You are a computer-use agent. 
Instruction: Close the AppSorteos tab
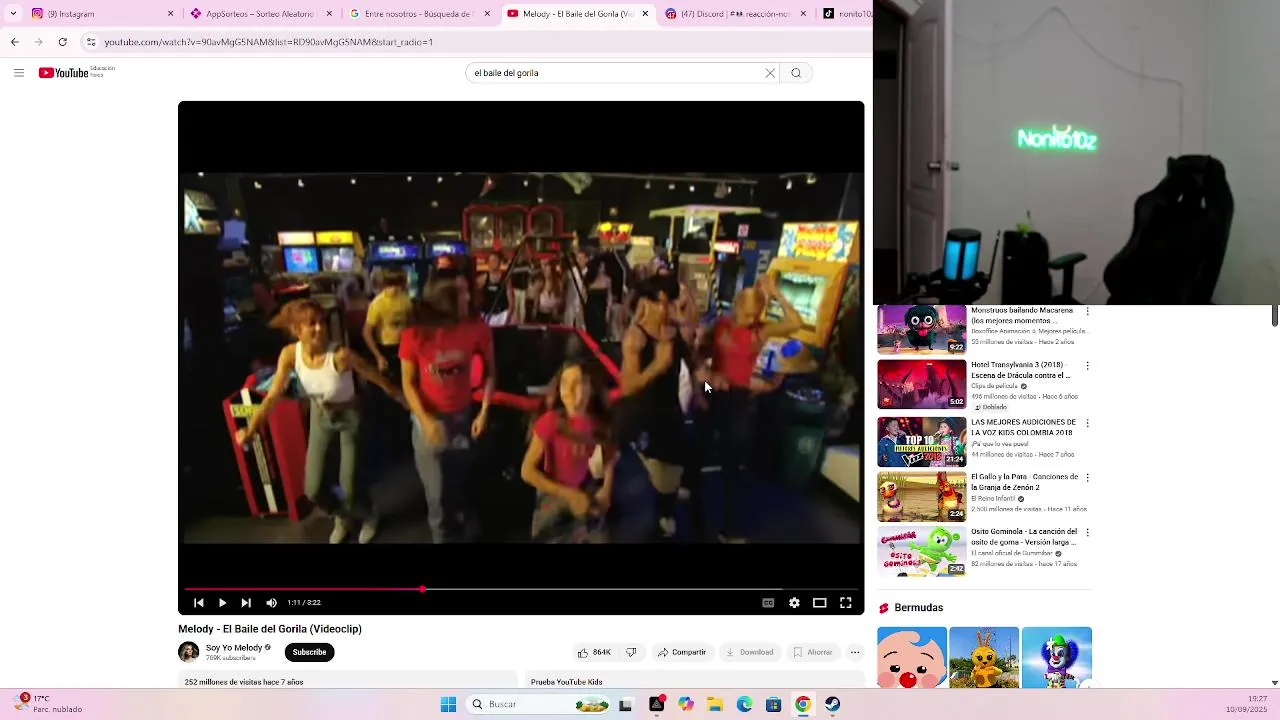point(329,14)
